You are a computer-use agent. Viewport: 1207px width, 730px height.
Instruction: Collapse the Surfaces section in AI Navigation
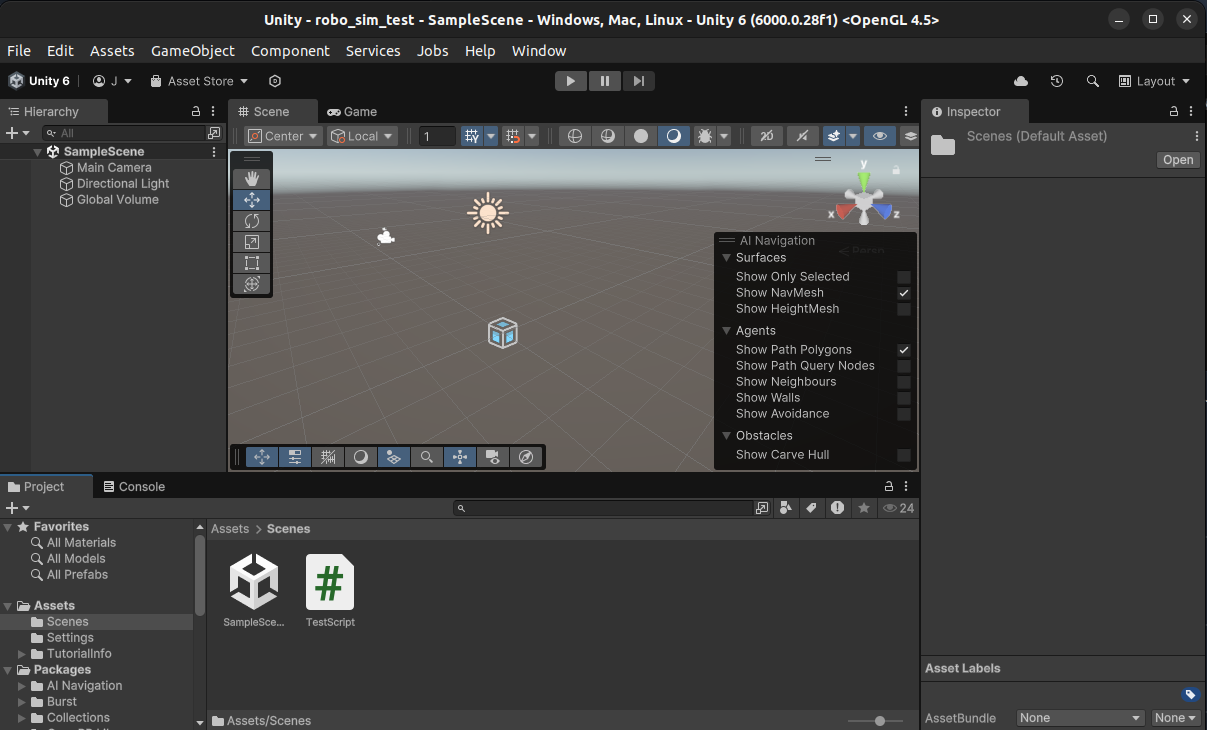point(726,257)
